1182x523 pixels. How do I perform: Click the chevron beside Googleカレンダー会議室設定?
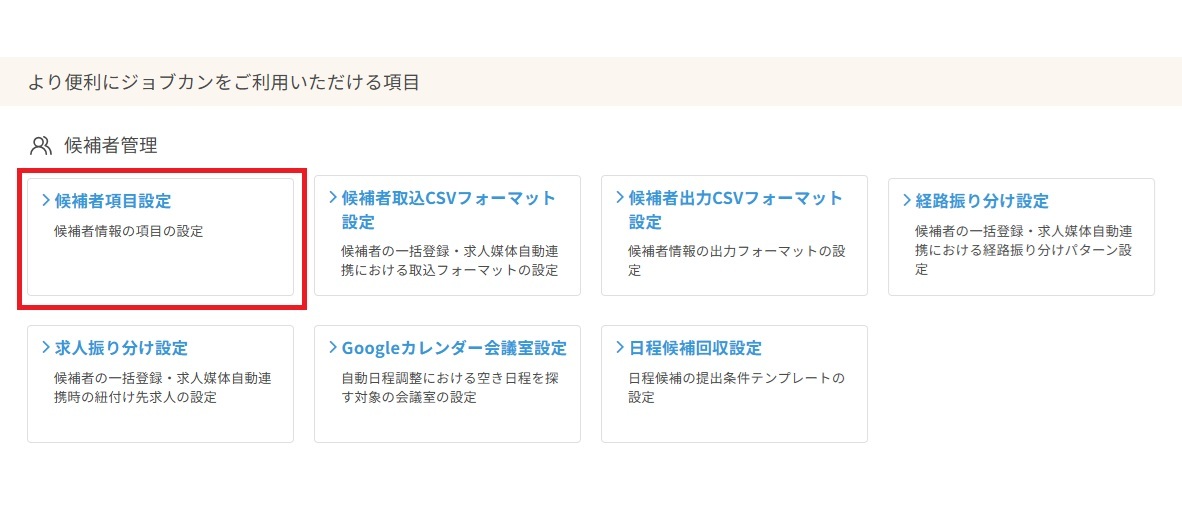click(x=333, y=348)
